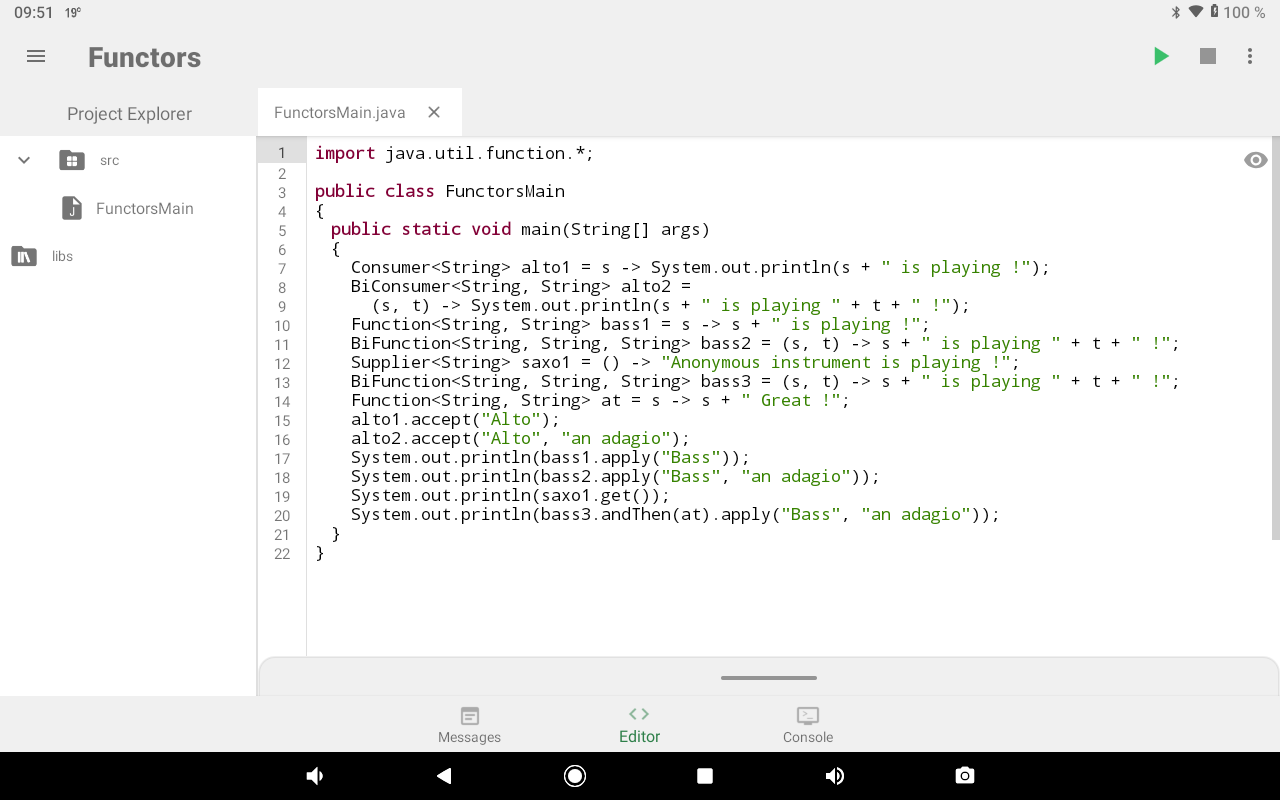
Task: Click the alto2.accept("Alto", "an adagio") line
Action: (x=520, y=438)
